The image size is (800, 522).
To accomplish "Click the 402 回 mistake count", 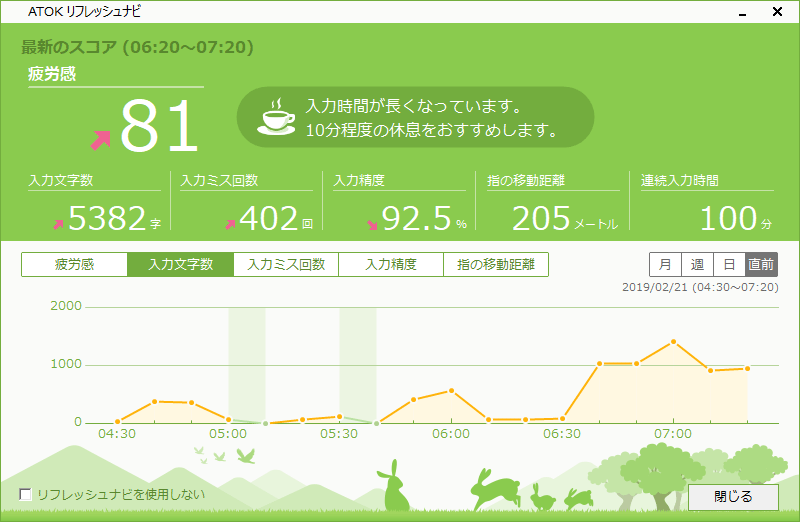I will 276,218.
